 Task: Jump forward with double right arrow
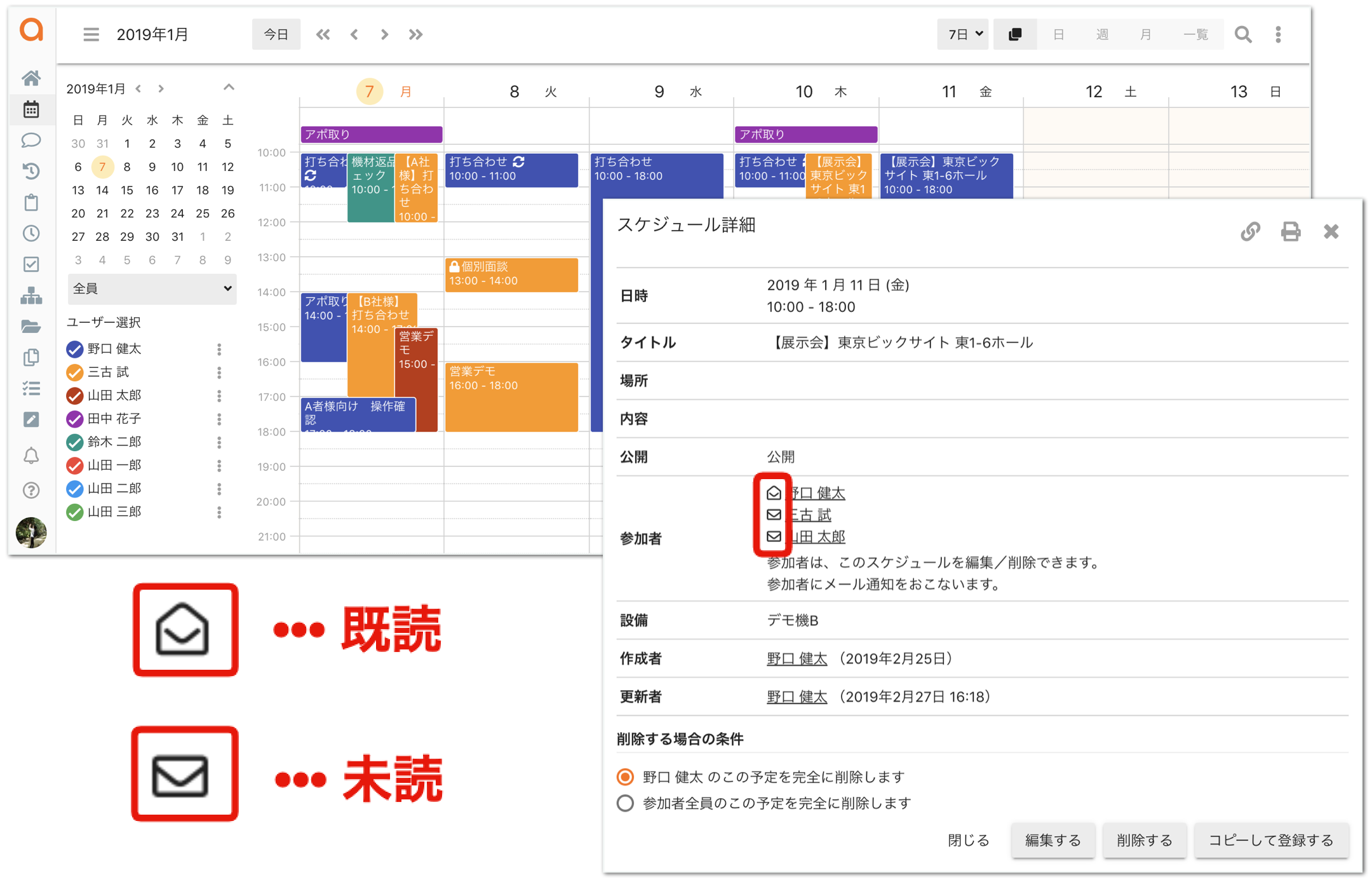415,34
